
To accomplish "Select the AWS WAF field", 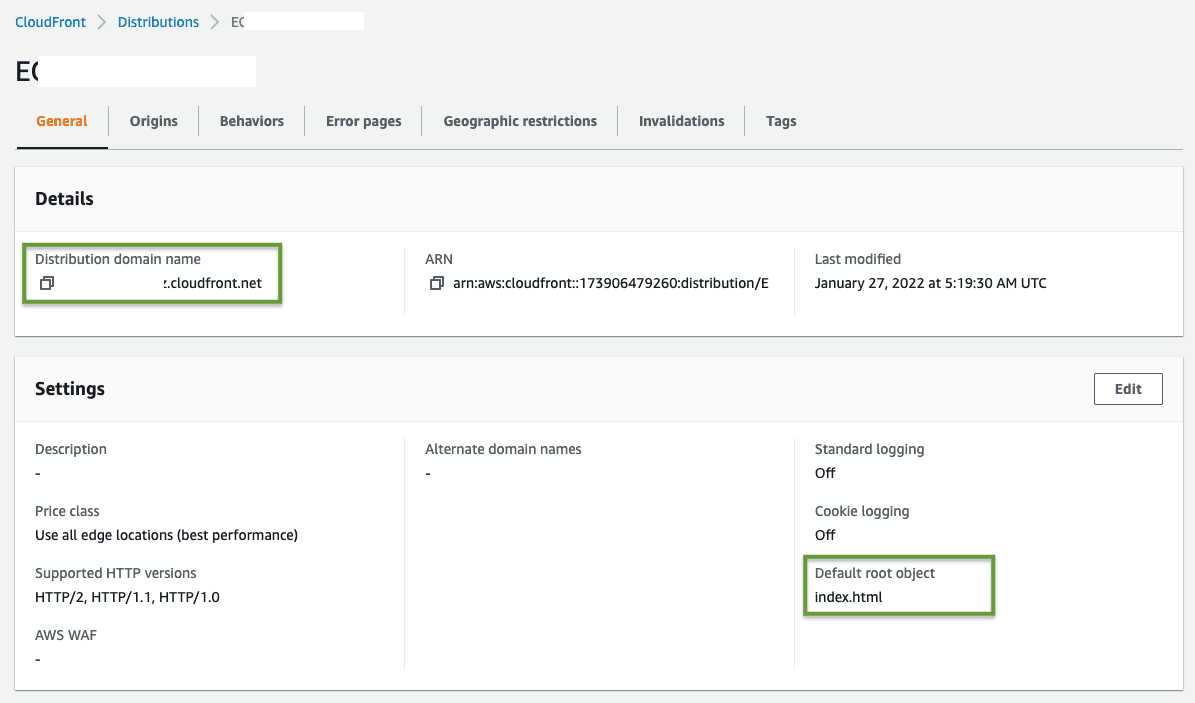I will [x=66, y=634].
